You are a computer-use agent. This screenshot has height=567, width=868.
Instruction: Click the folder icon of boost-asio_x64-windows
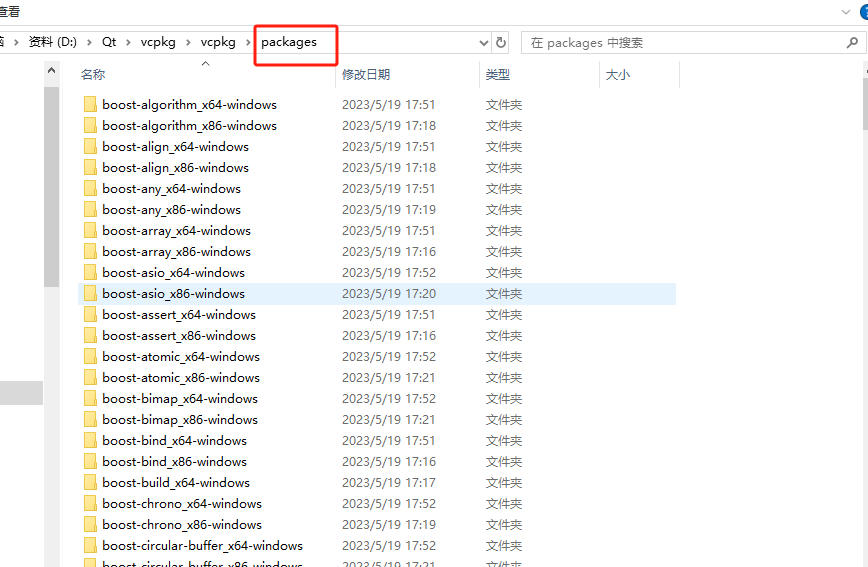pyautogui.click(x=90, y=273)
